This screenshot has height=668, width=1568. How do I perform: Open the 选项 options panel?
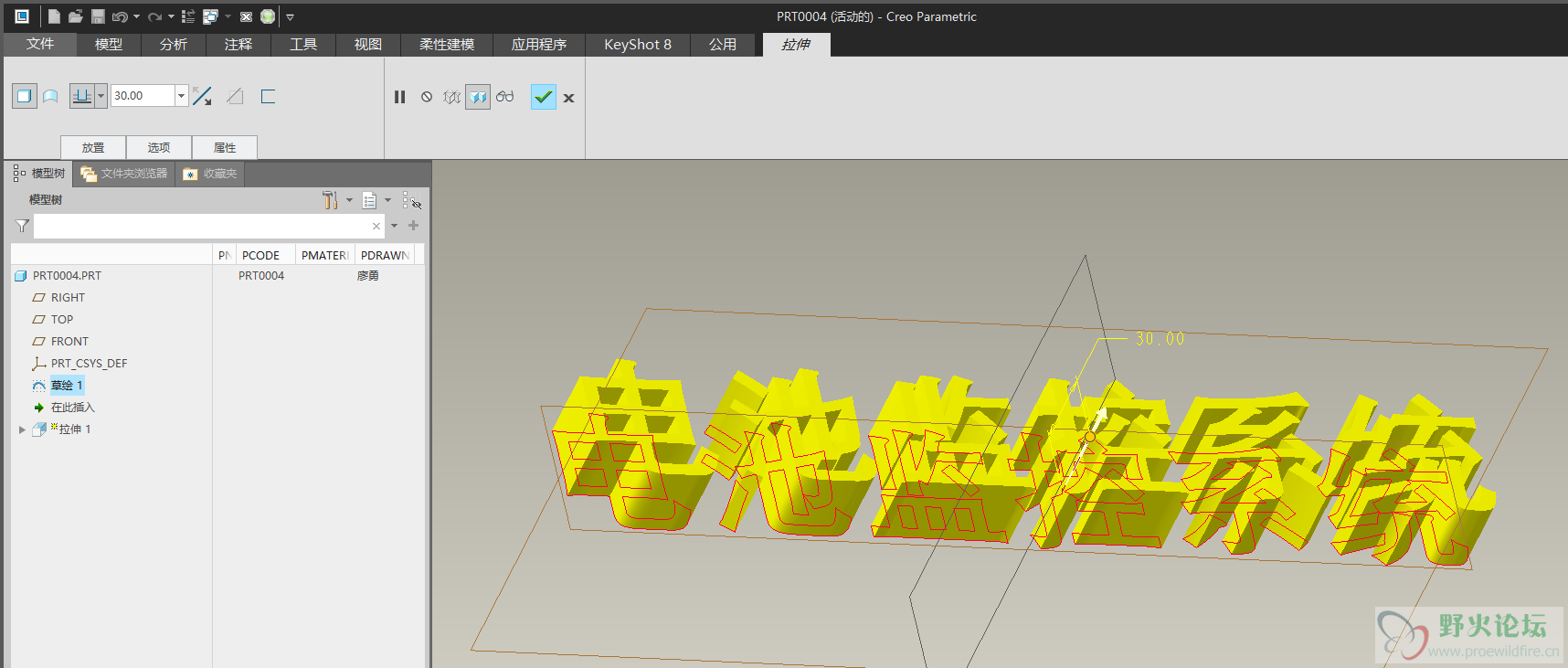coord(159,147)
